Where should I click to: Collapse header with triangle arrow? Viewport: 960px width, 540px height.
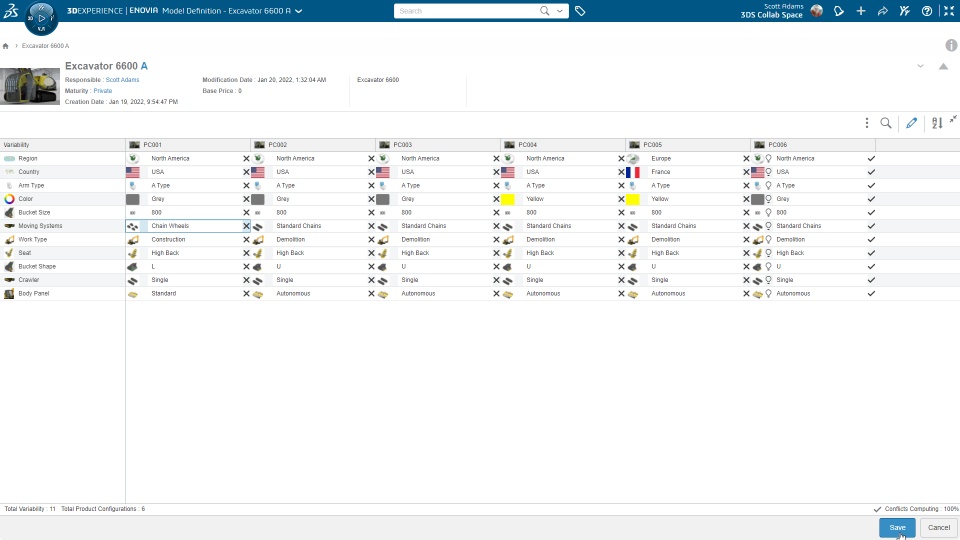[x=943, y=66]
